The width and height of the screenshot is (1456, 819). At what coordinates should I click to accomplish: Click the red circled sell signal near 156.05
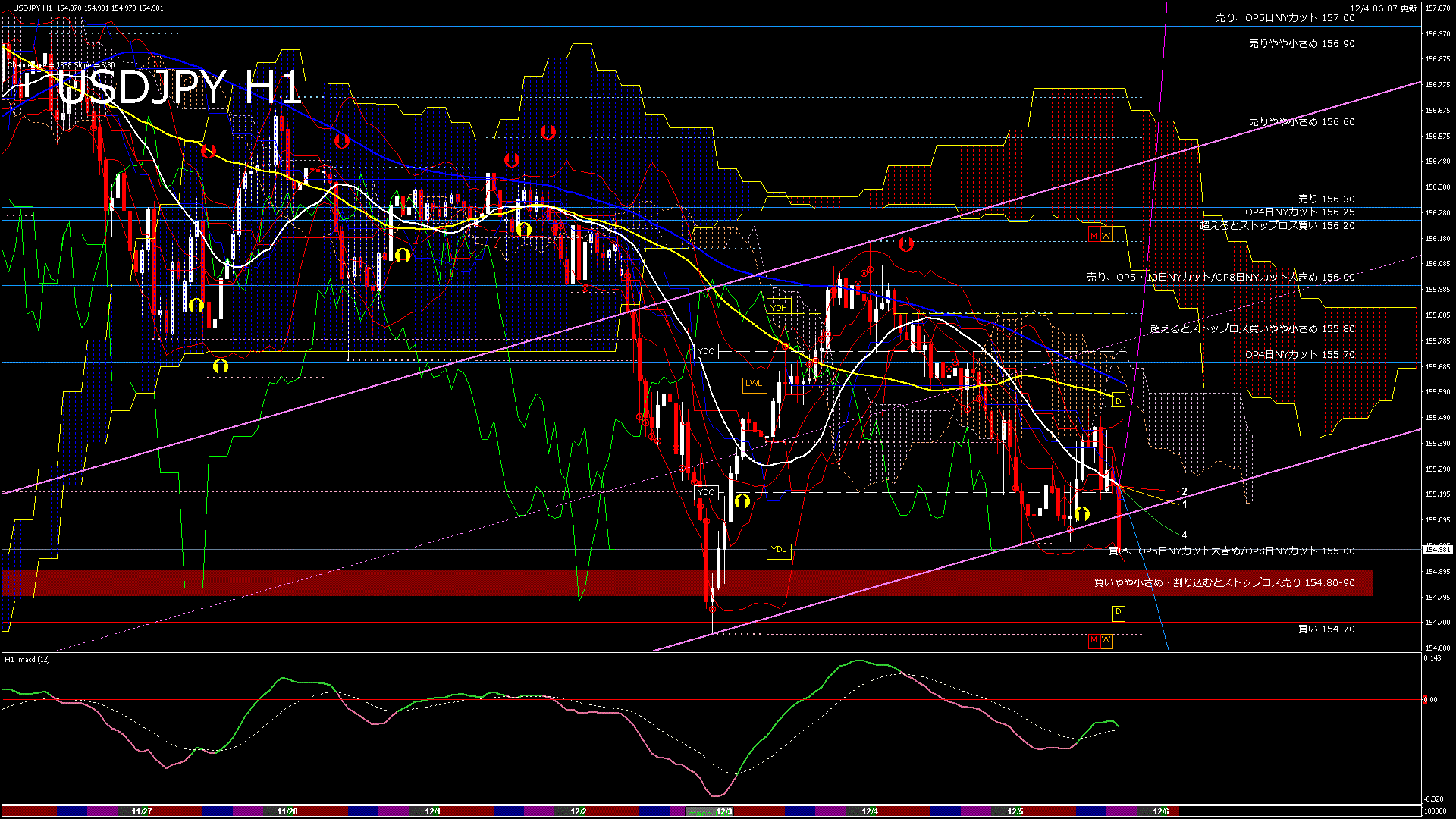tap(870, 269)
